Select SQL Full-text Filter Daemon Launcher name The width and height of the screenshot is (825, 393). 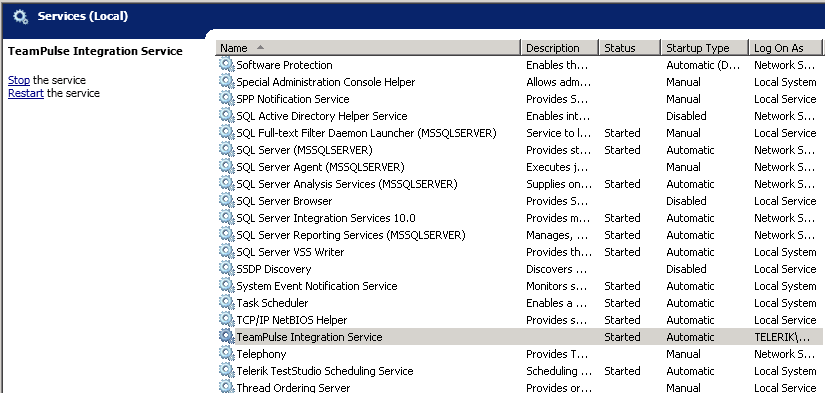pos(366,133)
